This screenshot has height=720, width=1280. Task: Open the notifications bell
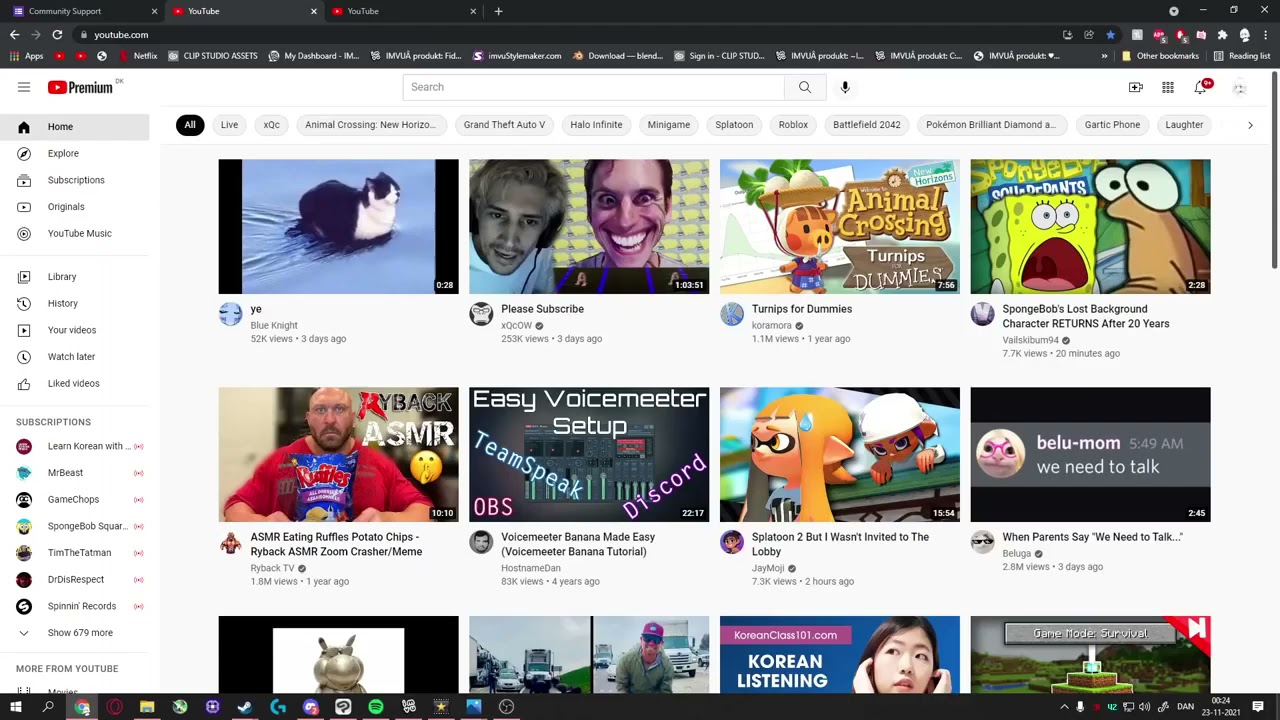tap(1201, 87)
